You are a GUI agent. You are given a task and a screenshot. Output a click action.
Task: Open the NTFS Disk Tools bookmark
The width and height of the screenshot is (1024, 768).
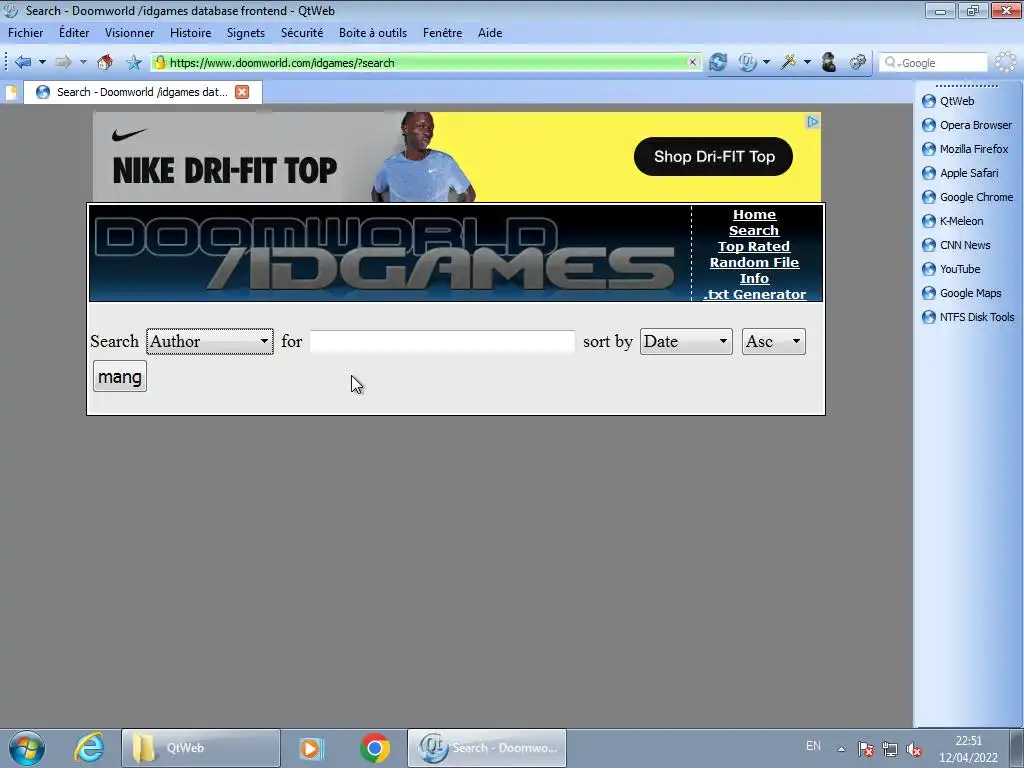(x=968, y=317)
